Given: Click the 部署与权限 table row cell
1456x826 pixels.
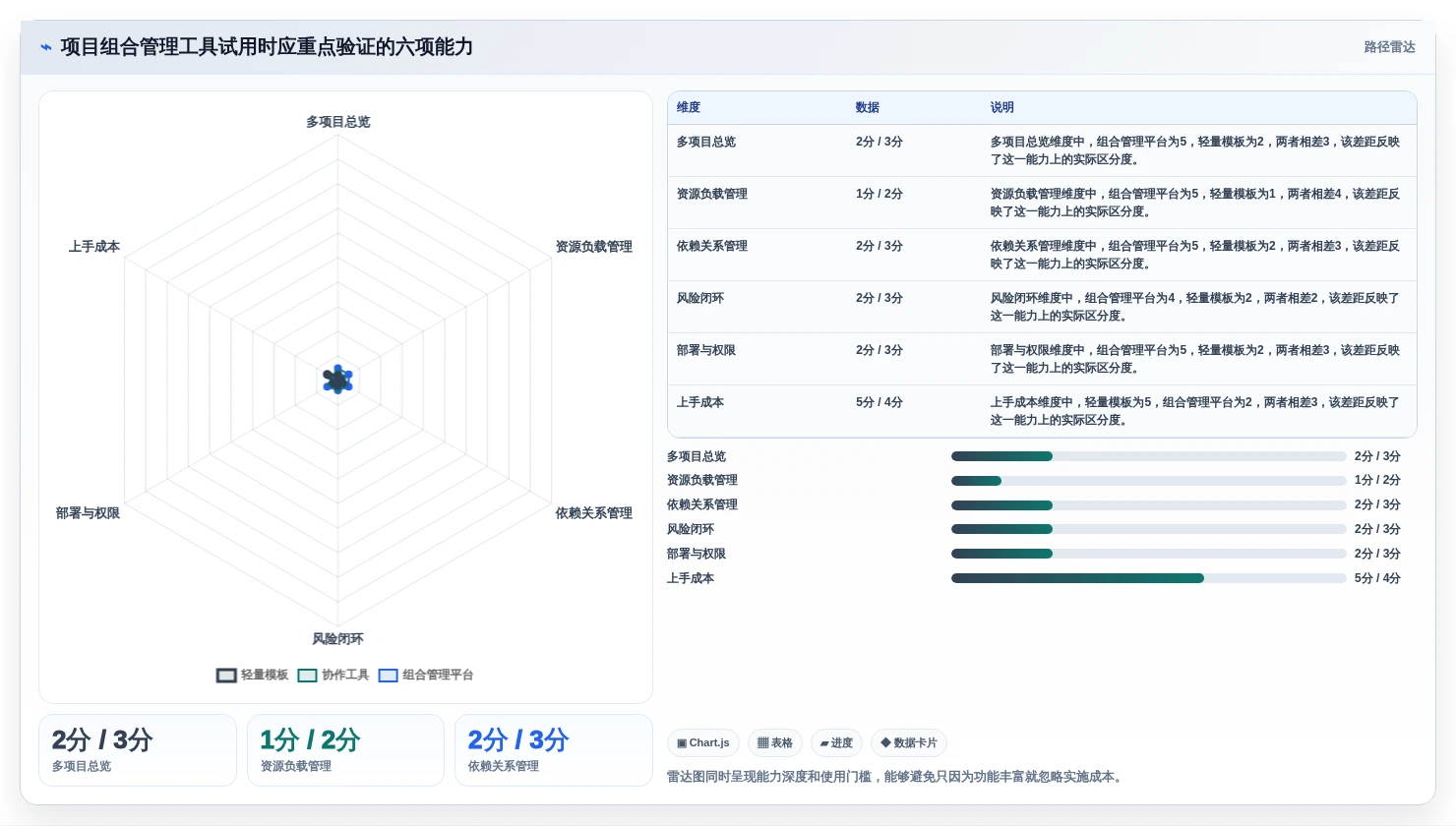Looking at the screenshot, I should (706, 350).
